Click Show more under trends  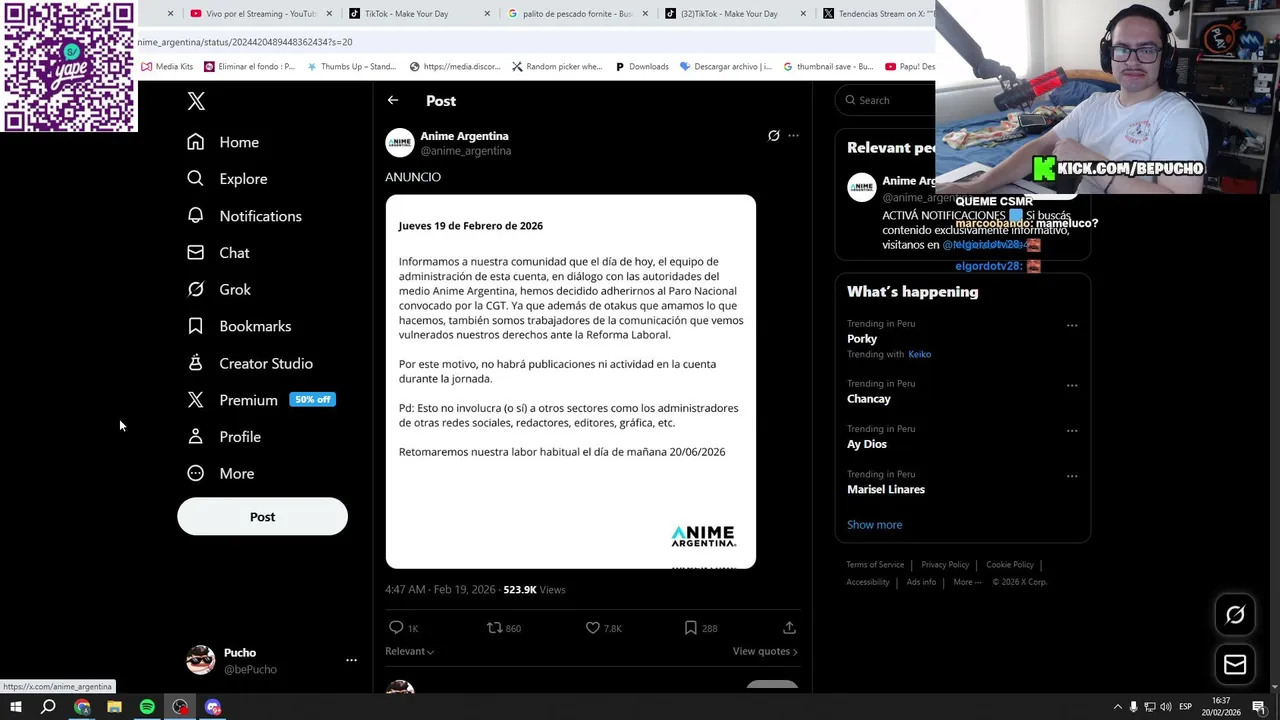point(875,525)
